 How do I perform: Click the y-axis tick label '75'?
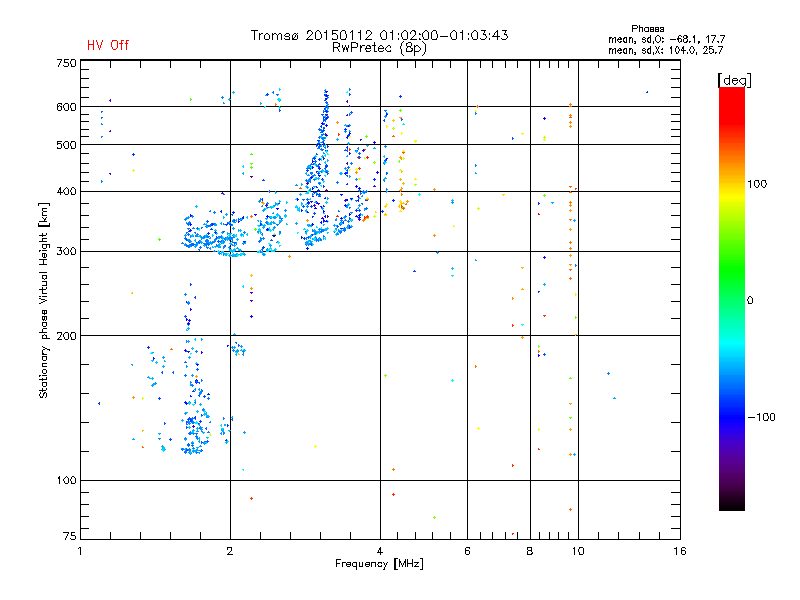70,536
